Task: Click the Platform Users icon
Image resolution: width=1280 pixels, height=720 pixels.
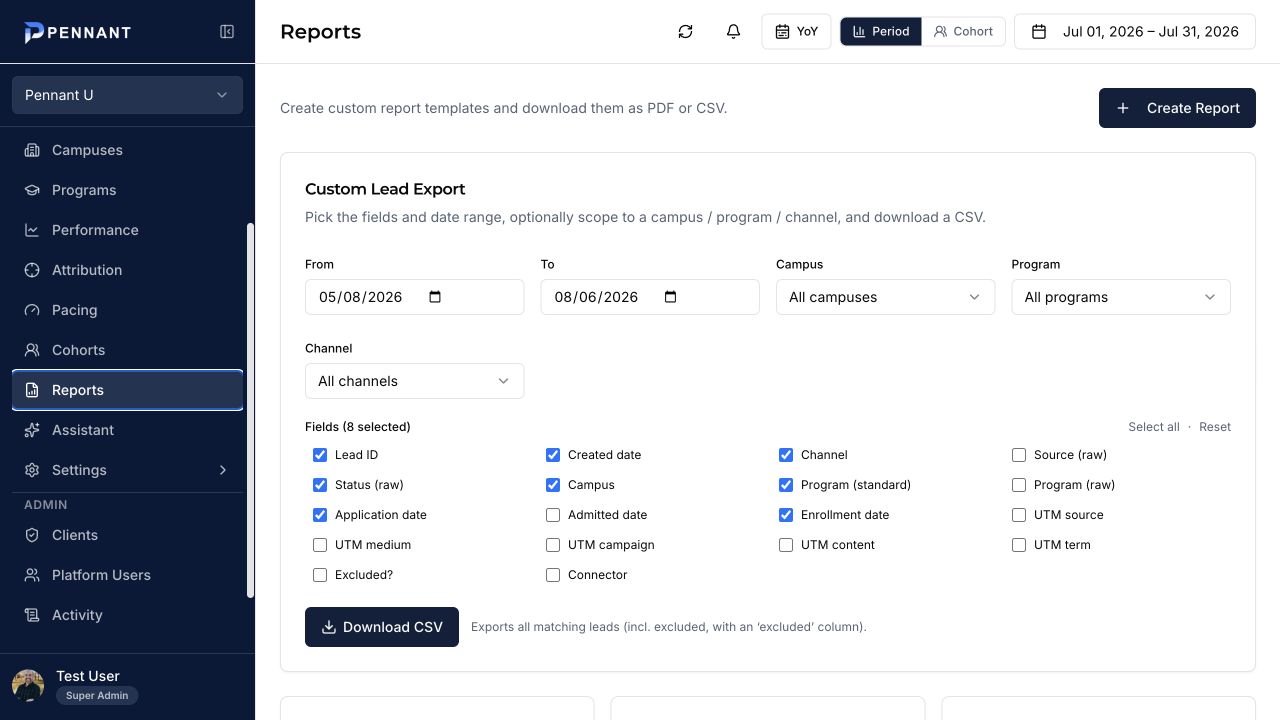Action: pos(32,575)
